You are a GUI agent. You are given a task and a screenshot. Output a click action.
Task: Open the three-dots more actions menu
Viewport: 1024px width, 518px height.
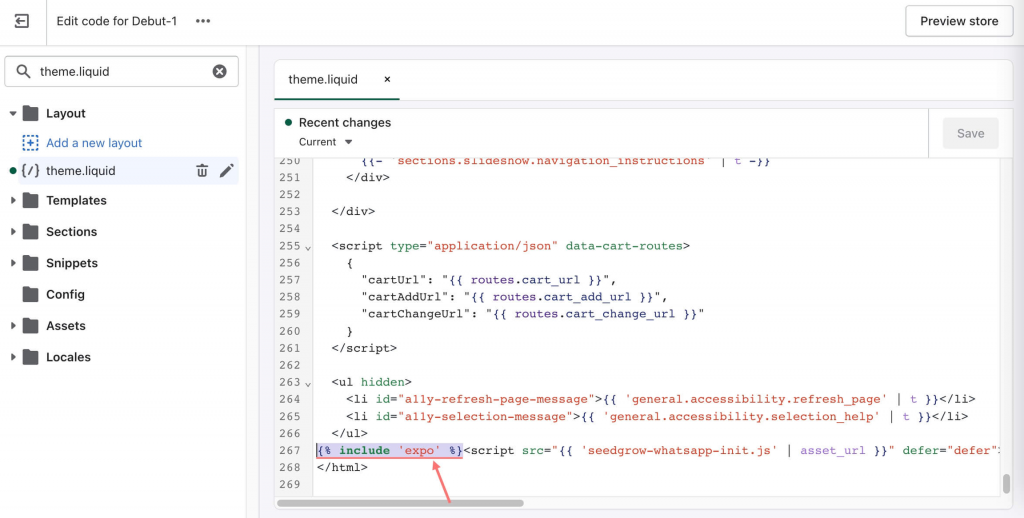[203, 21]
